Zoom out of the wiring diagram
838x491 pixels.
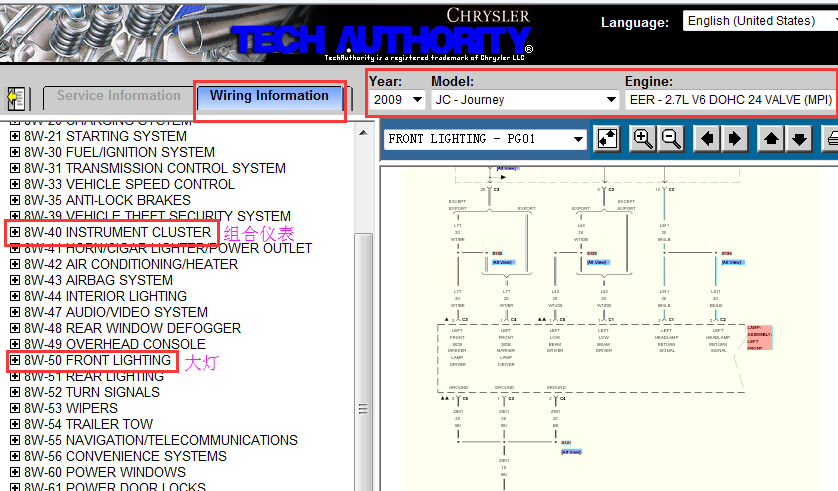pyautogui.click(x=671, y=139)
